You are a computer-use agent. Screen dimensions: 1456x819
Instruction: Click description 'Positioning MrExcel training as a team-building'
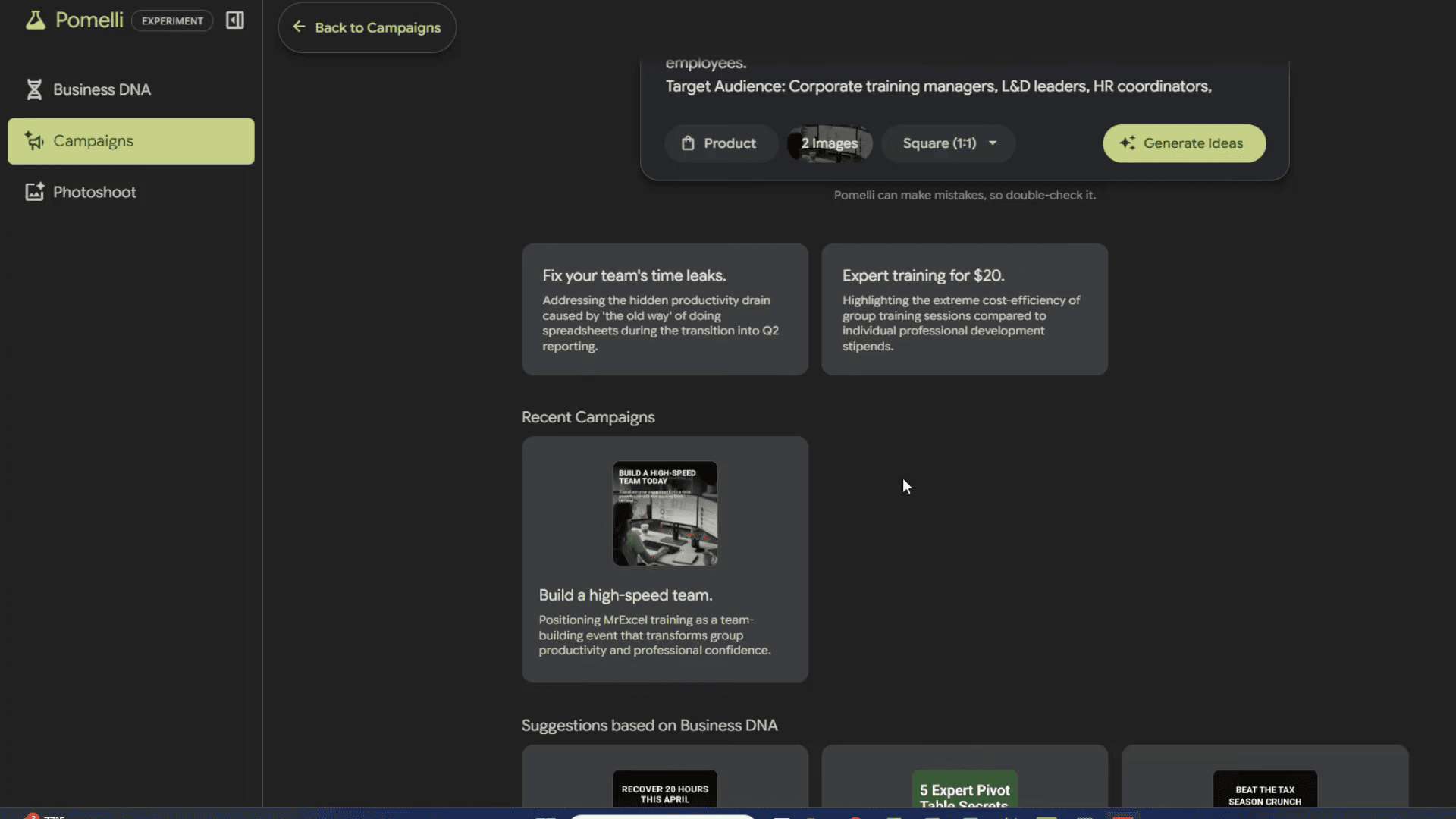pyautogui.click(x=654, y=635)
